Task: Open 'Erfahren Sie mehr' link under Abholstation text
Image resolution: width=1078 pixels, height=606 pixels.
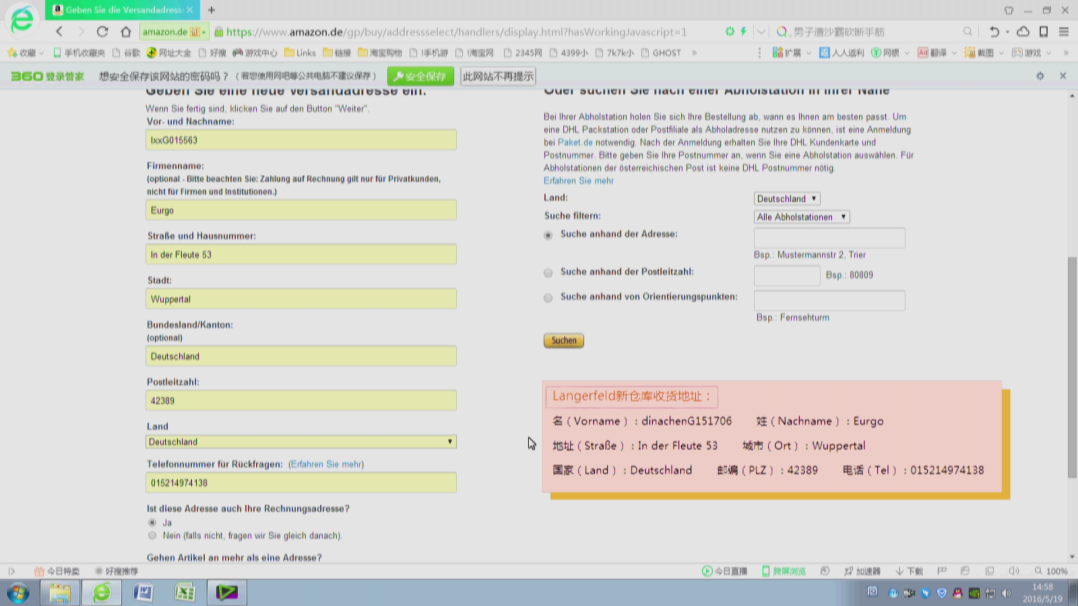Action: (x=579, y=181)
